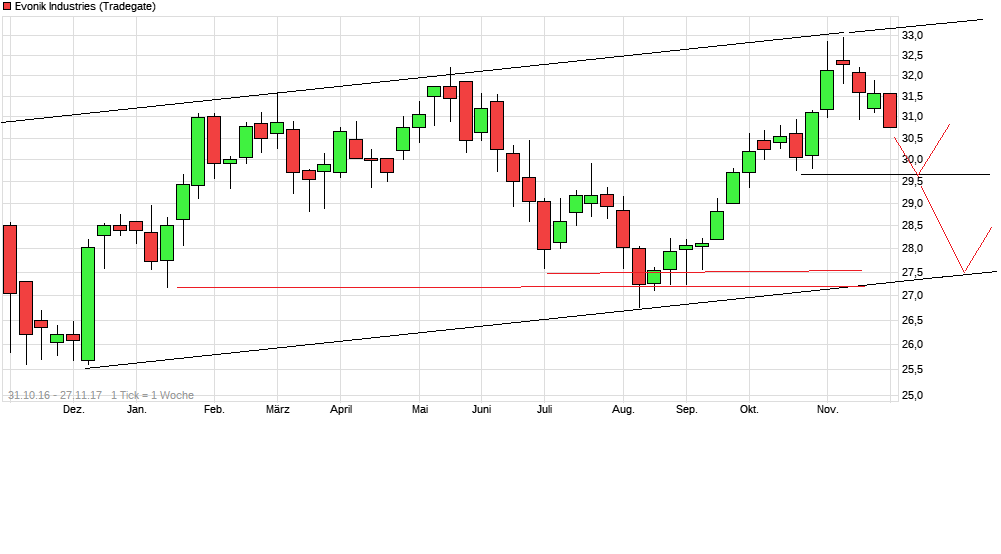This screenshot has width=1001, height=554.
Task: Click the 'Nov.' month axis label
Action: pos(827,409)
